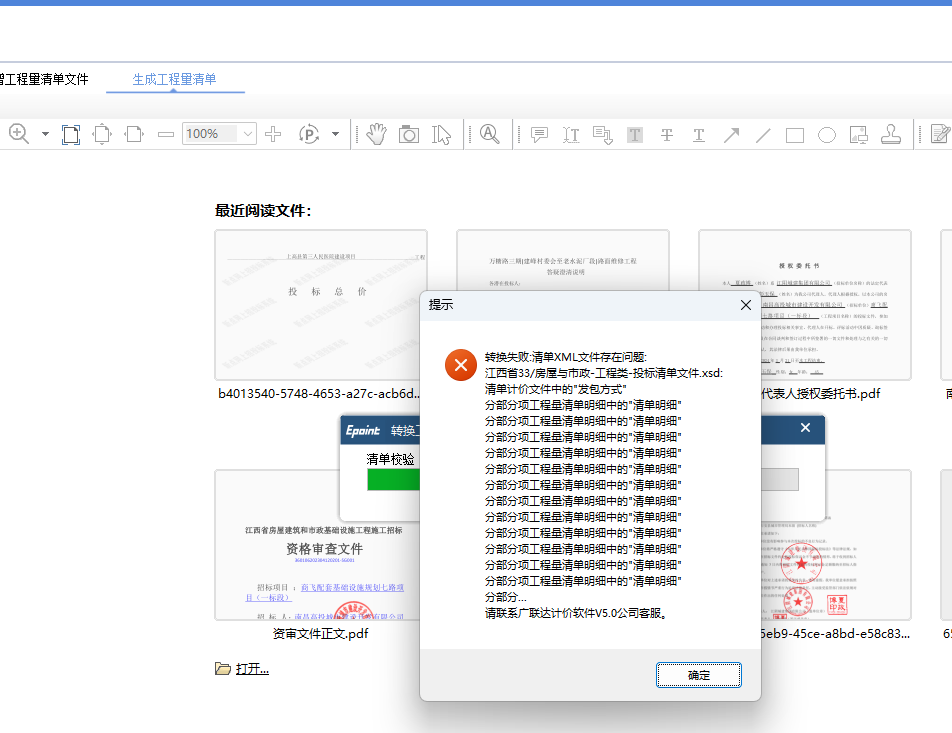Click the 代表人授权委托书.pdf file name
The width and height of the screenshot is (952, 733).
(821, 394)
